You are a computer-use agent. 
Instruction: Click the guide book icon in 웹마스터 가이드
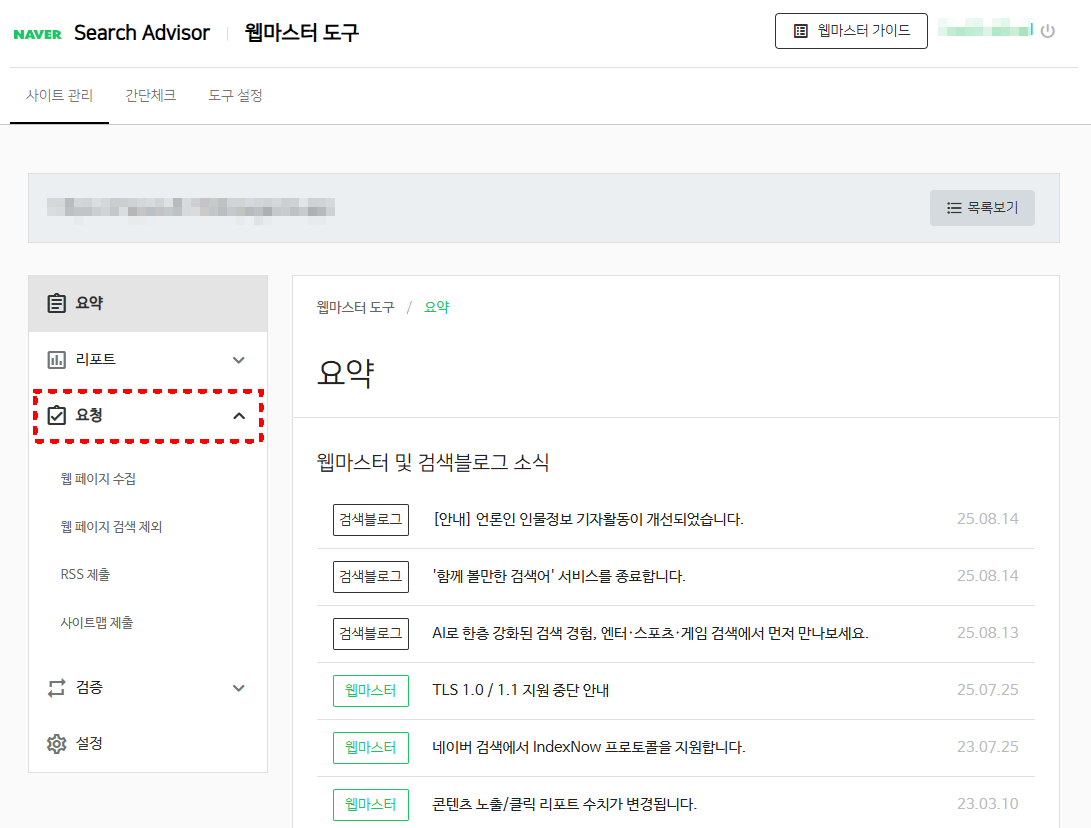pyautogui.click(x=801, y=31)
